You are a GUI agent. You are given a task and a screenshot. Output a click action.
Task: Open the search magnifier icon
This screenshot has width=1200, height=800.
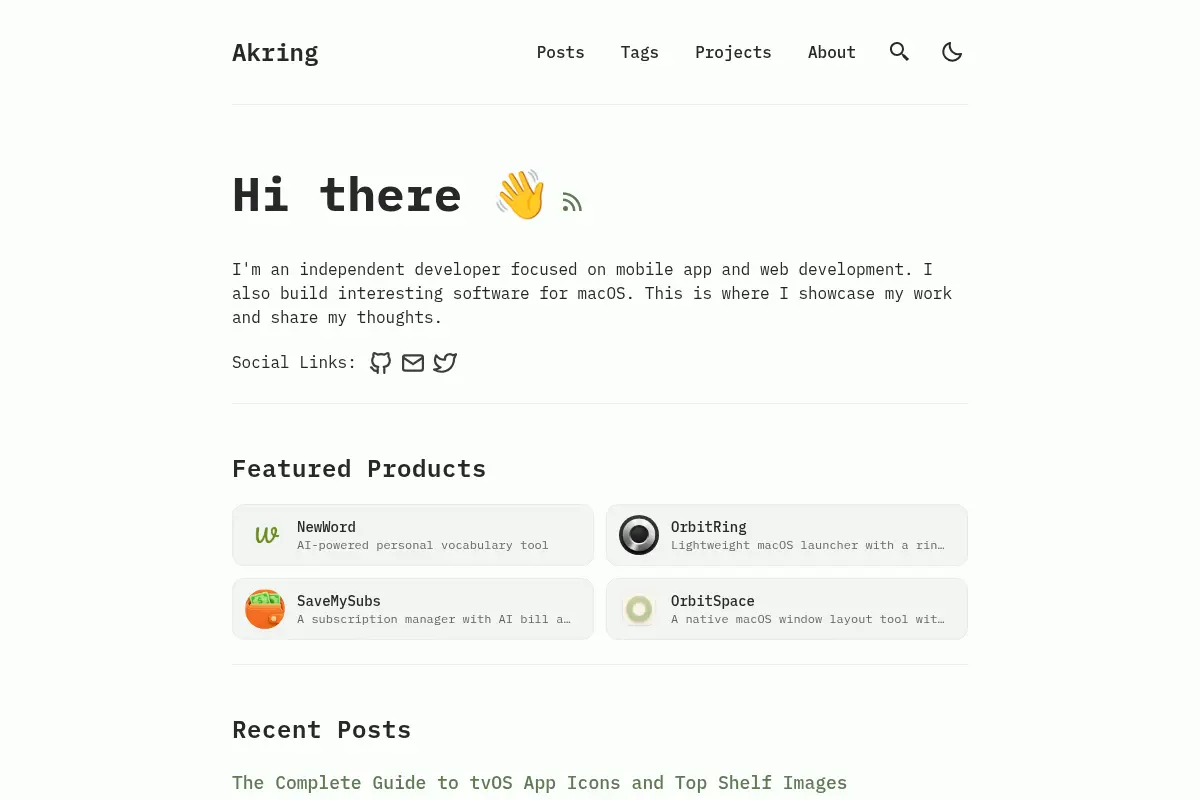click(x=899, y=52)
